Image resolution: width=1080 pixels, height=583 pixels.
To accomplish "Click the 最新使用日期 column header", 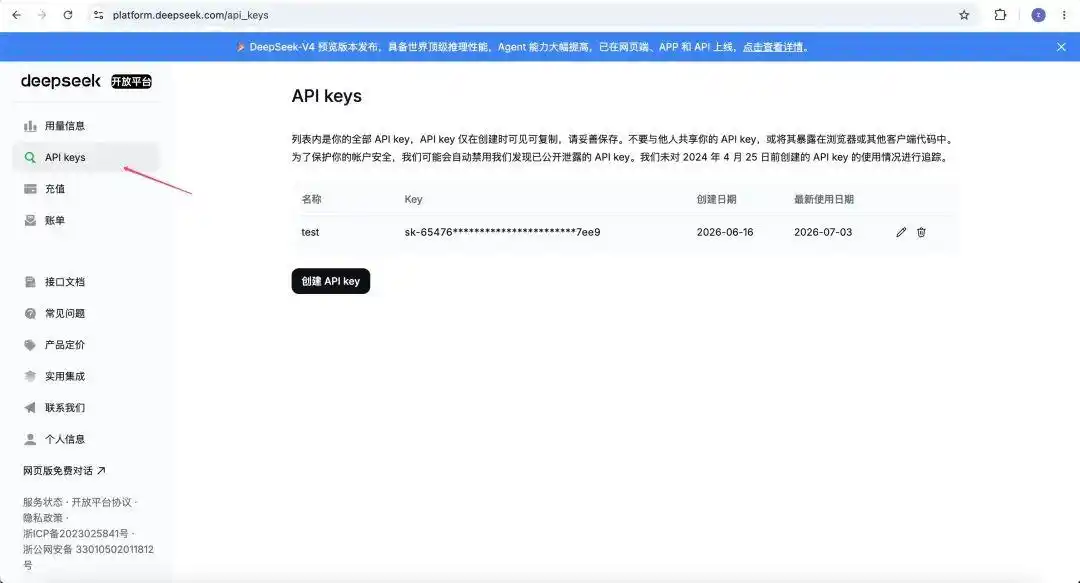I will (x=824, y=199).
